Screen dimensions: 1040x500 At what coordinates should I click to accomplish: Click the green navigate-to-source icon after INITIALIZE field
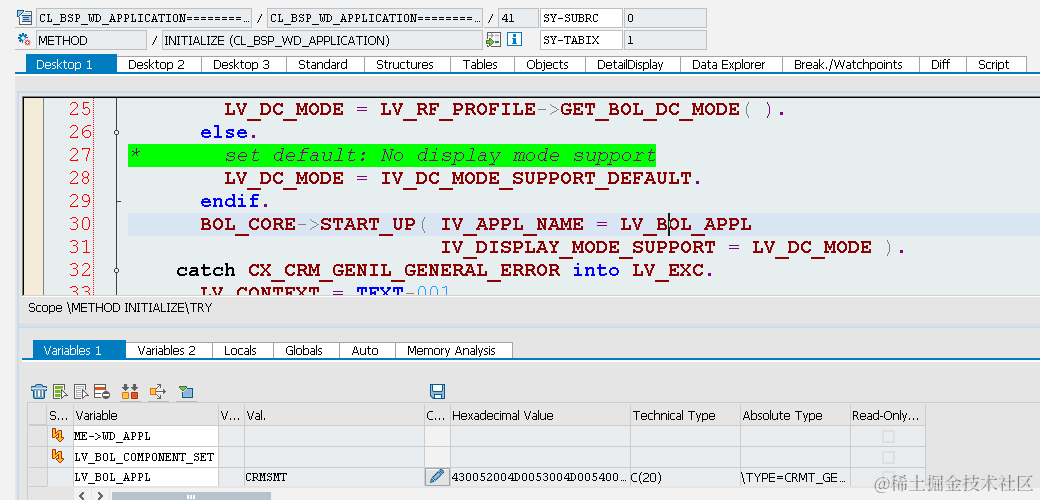(493, 40)
